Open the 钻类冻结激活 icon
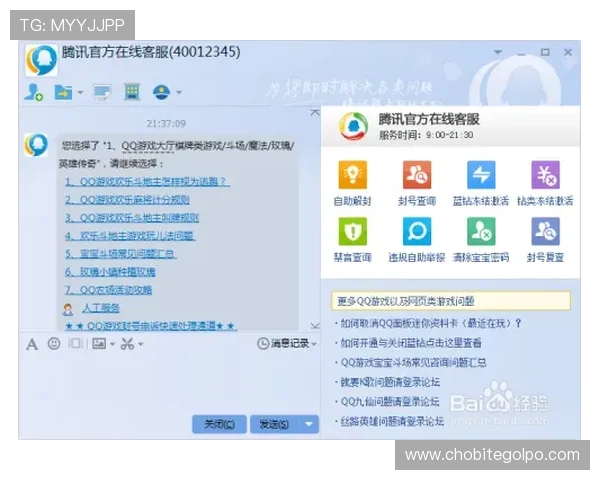Screen dimensions: 600x480 [545, 175]
